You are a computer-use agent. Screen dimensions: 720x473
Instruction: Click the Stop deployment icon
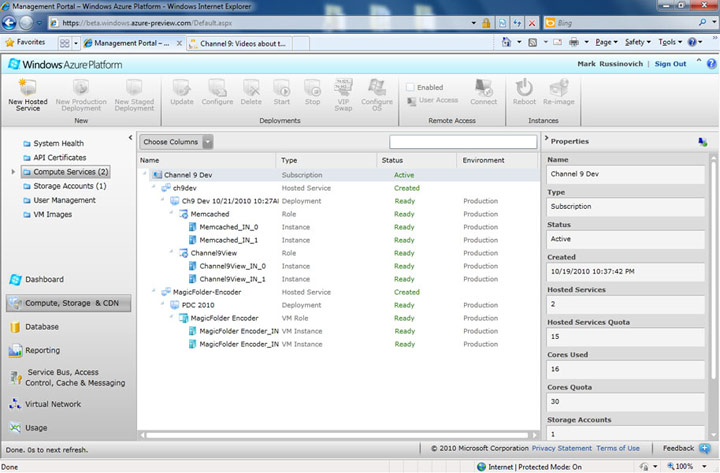312,87
